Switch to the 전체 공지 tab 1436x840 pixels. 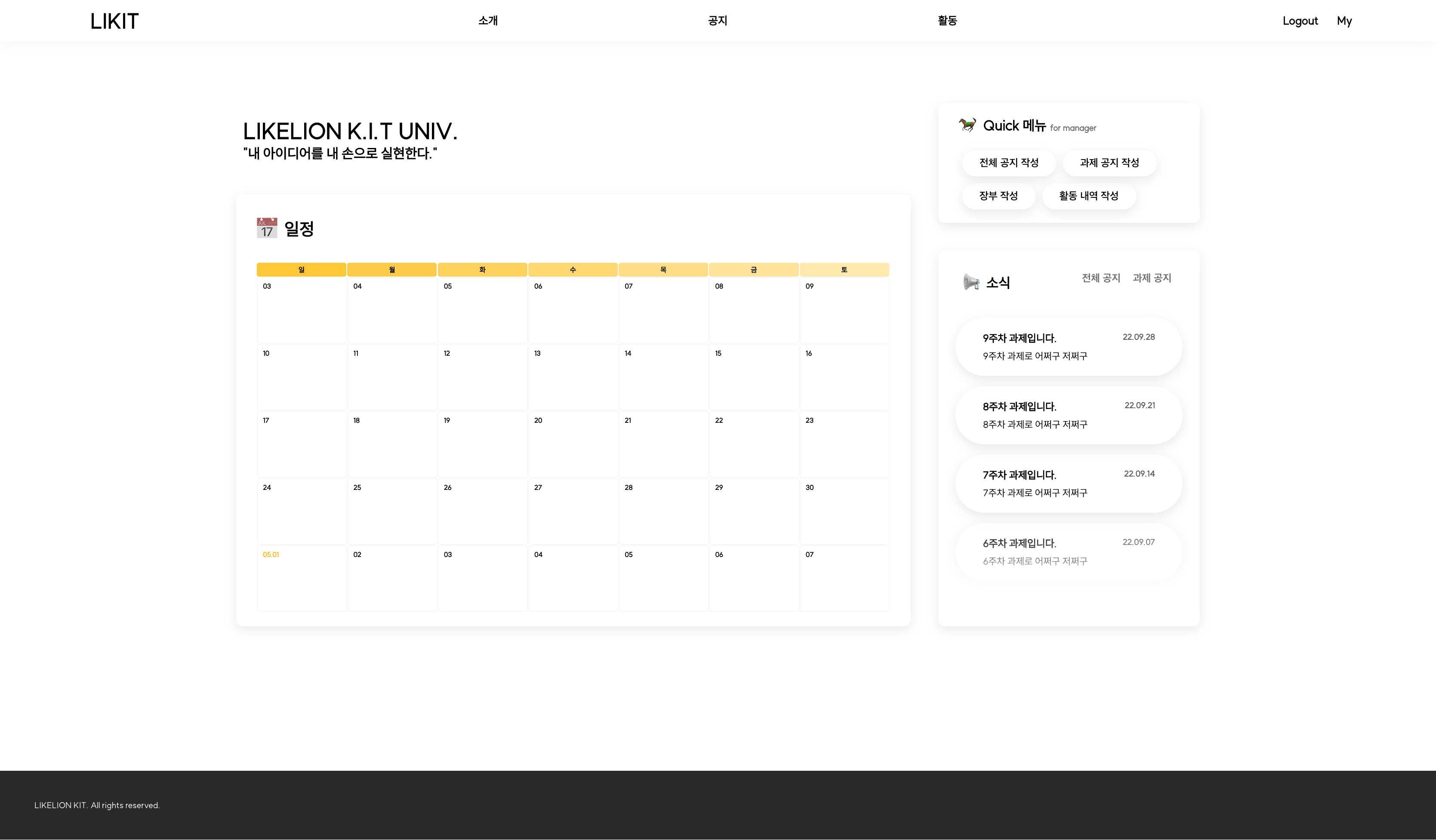coord(1101,278)
